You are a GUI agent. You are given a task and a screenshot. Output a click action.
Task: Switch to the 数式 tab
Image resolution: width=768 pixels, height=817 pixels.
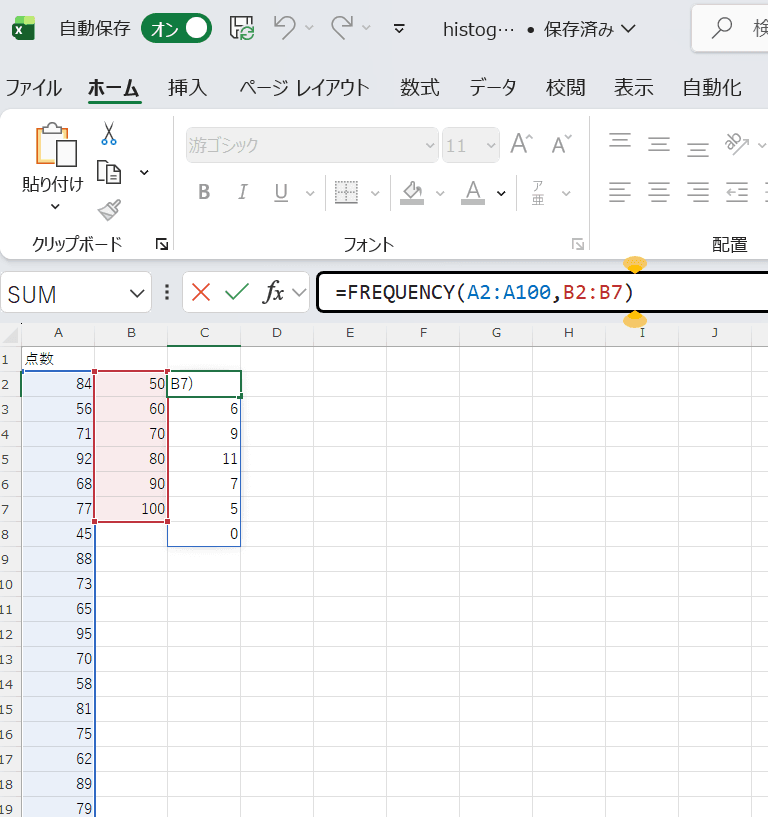point(419,88)
